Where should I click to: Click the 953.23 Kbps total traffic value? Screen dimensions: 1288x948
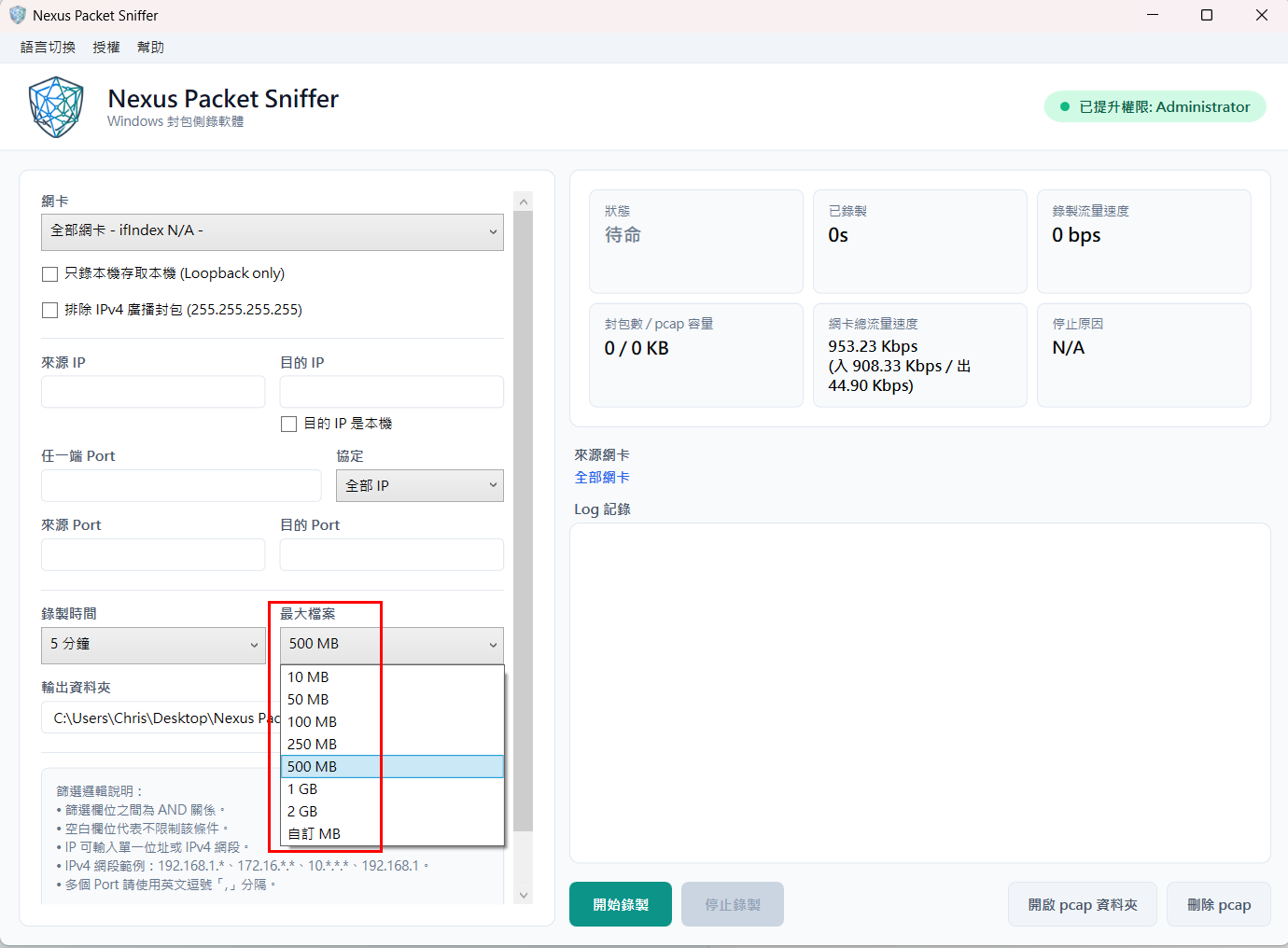873,346
